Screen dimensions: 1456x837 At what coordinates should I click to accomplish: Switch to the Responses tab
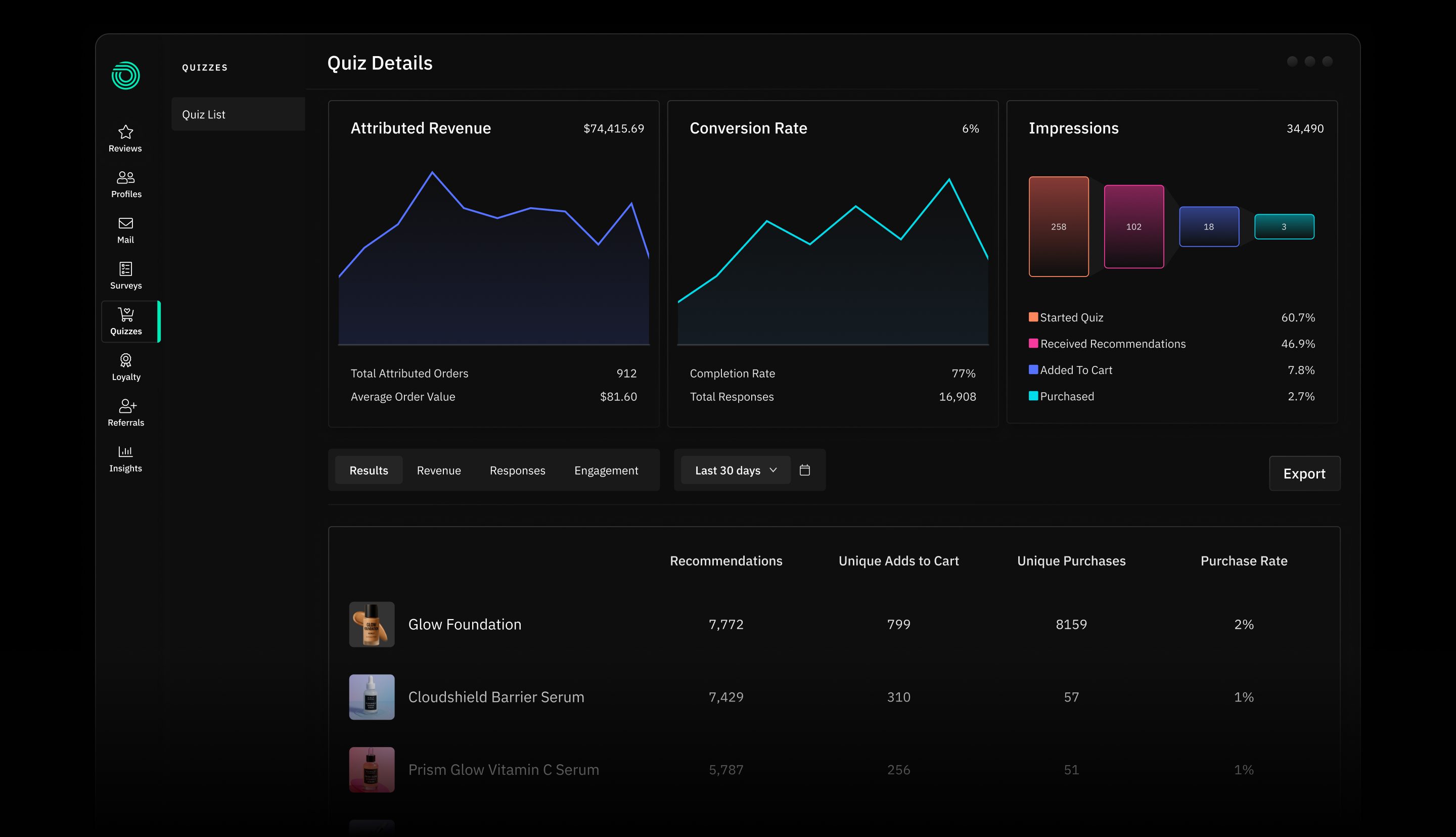[x=517, y=470]
